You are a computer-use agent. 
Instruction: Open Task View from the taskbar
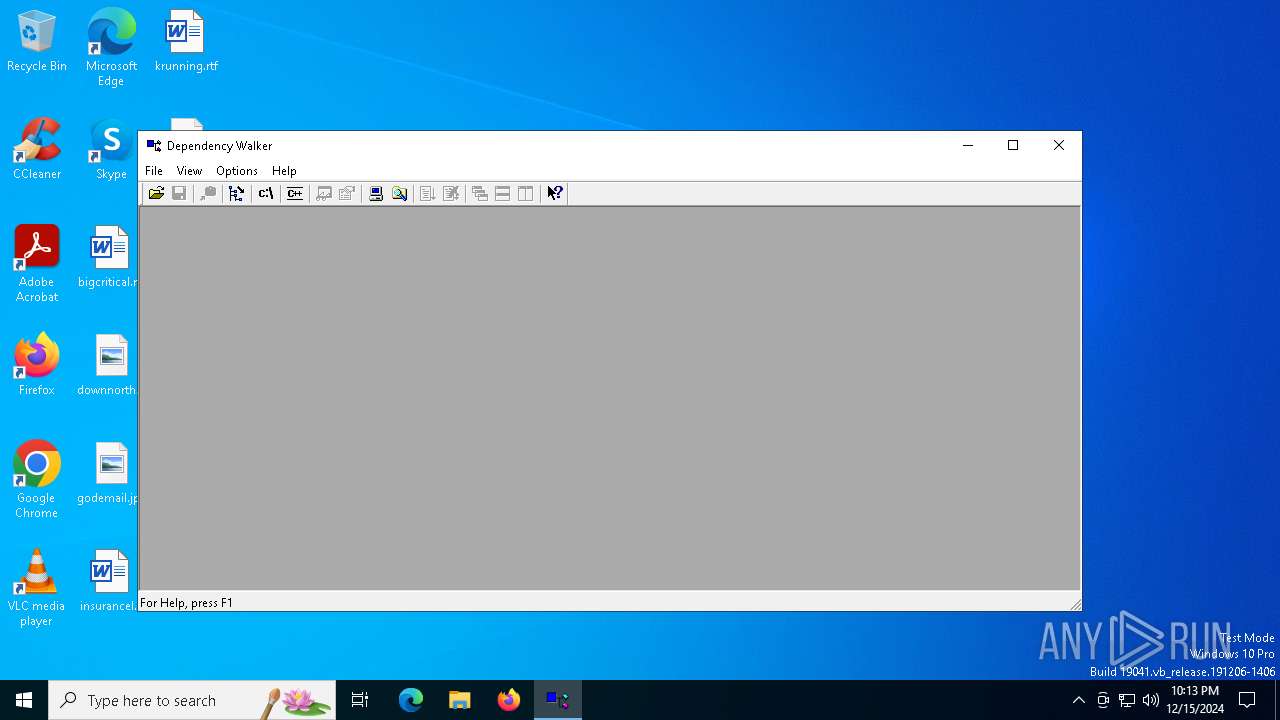[x=360, y=700]
